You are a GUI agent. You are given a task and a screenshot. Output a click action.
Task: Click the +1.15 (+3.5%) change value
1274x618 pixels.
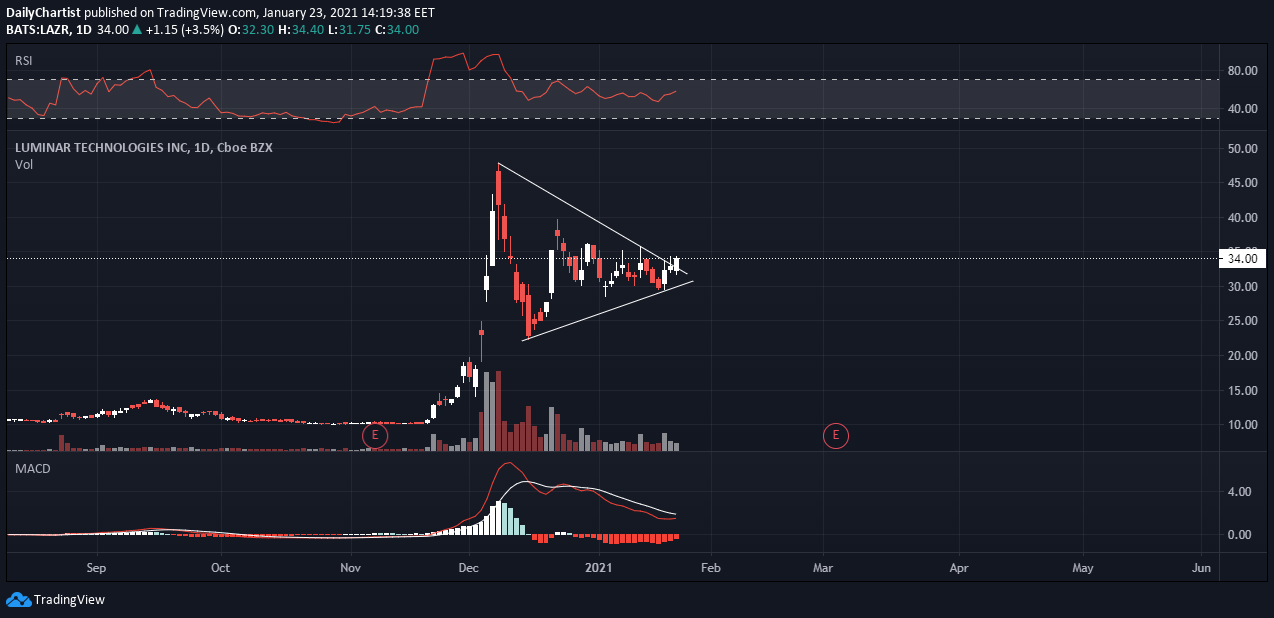[183, 30]
